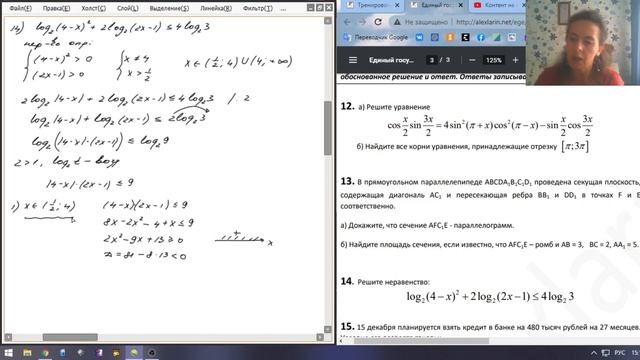Click the alexlarin.net address bar
Image resolution: width=640 pixels, height=360 pixels.
pos(490,22)
